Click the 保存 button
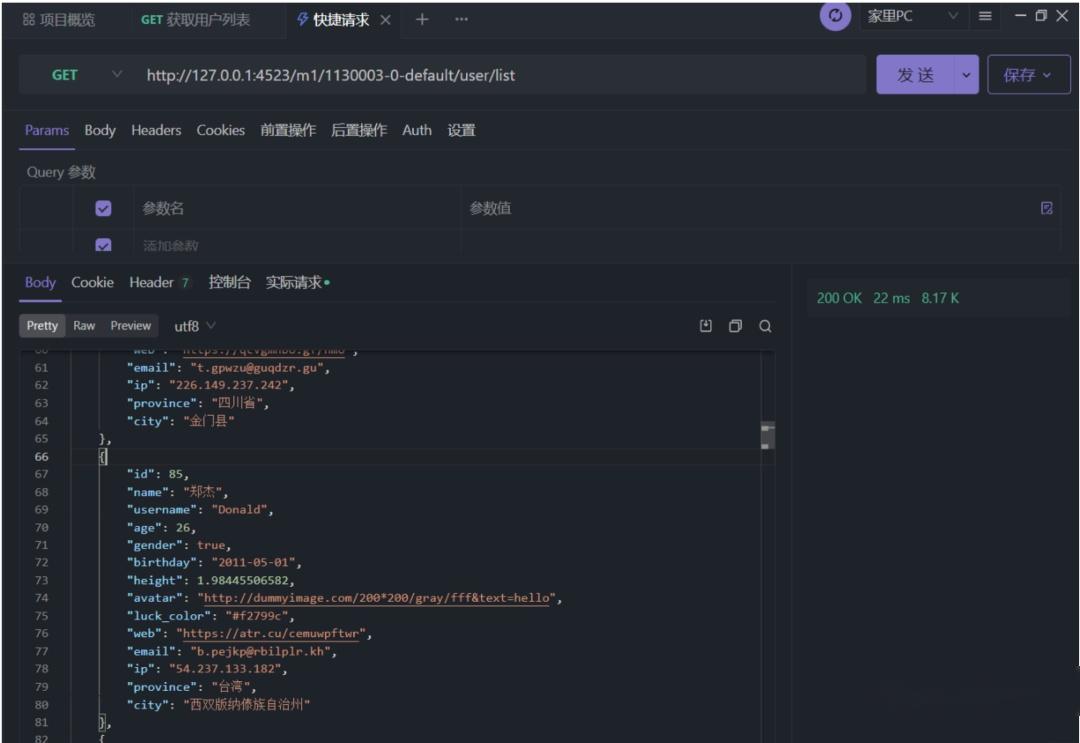 click(1028, 74)
